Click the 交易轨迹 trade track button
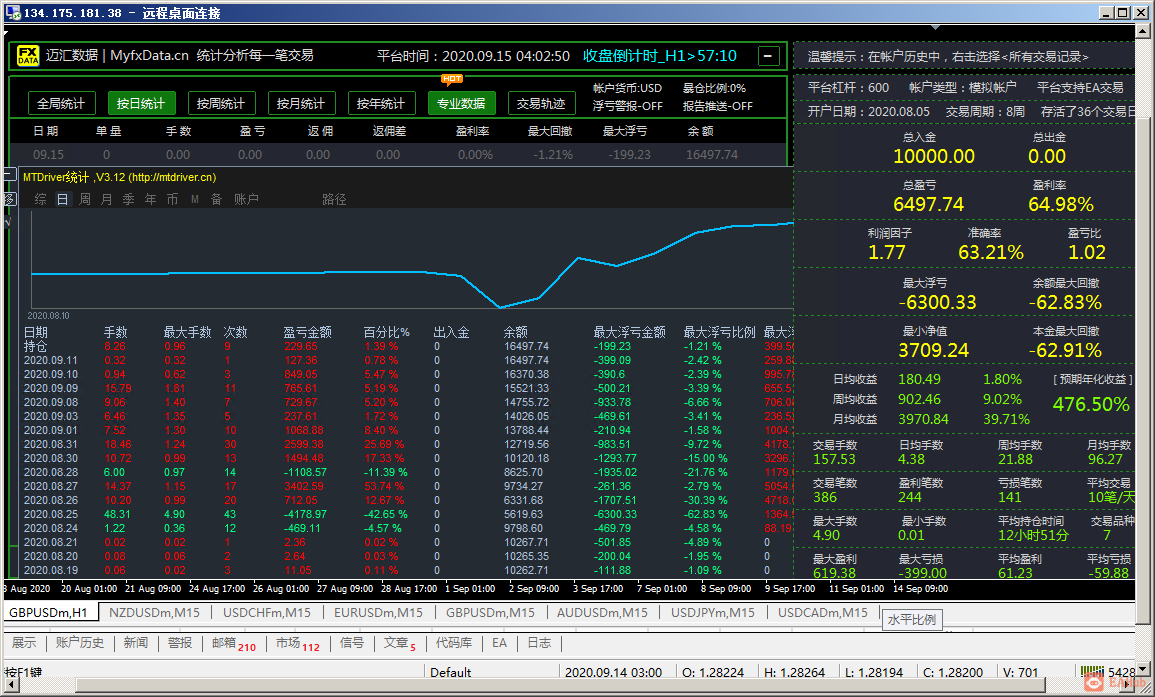Screen dimensions: 1155x697 click(541, 103)
